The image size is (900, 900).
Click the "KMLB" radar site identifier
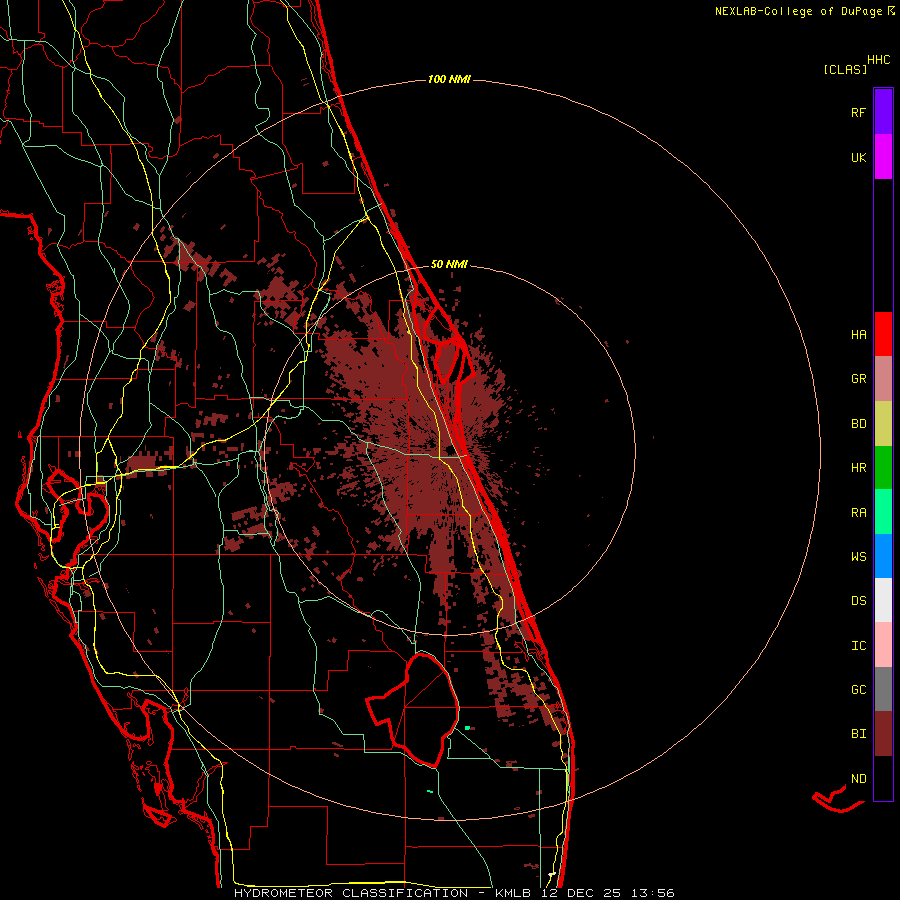(513, 893)
